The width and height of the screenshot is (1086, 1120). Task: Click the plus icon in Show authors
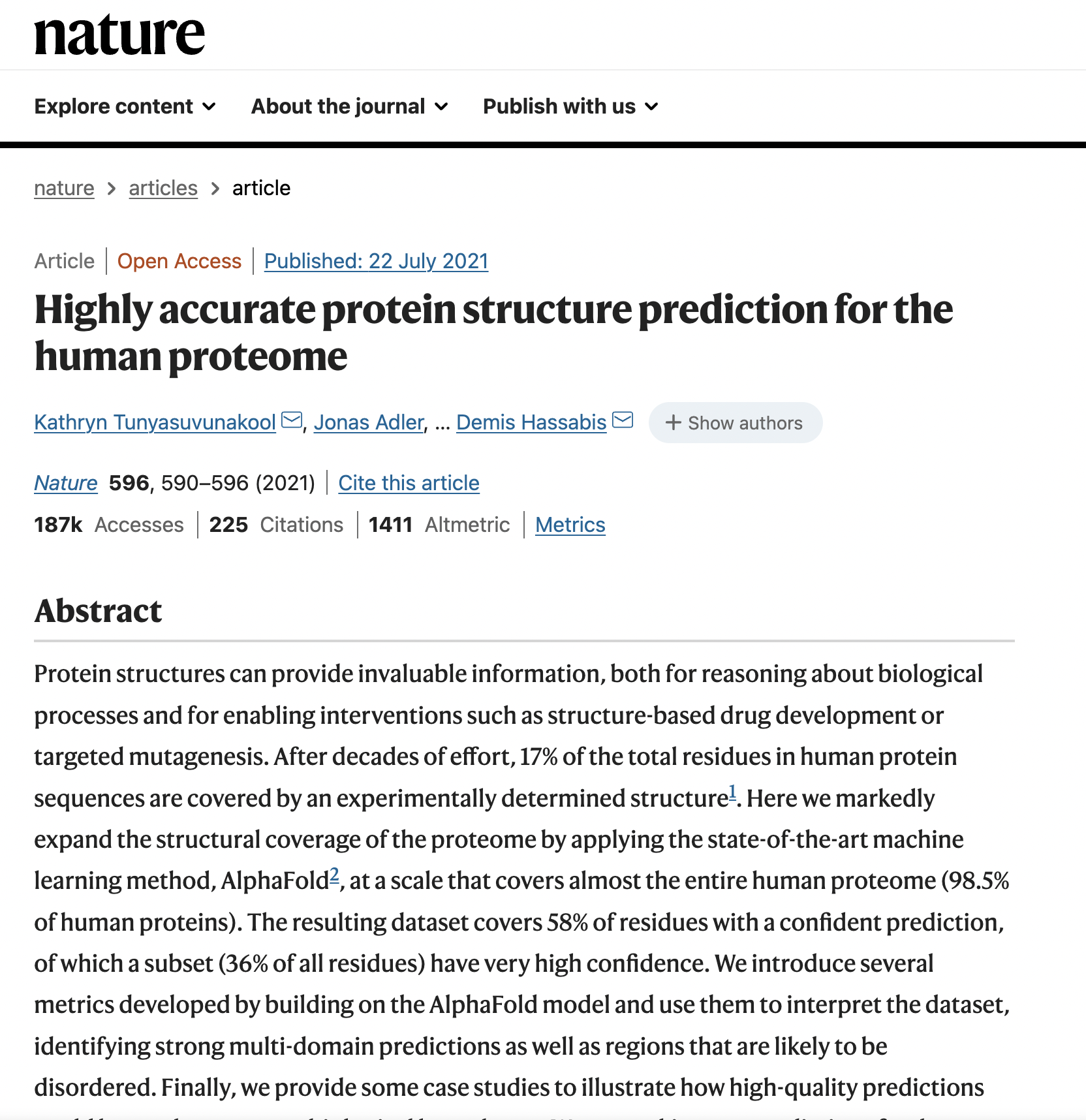pyautogui.click(x=673, y=423)
